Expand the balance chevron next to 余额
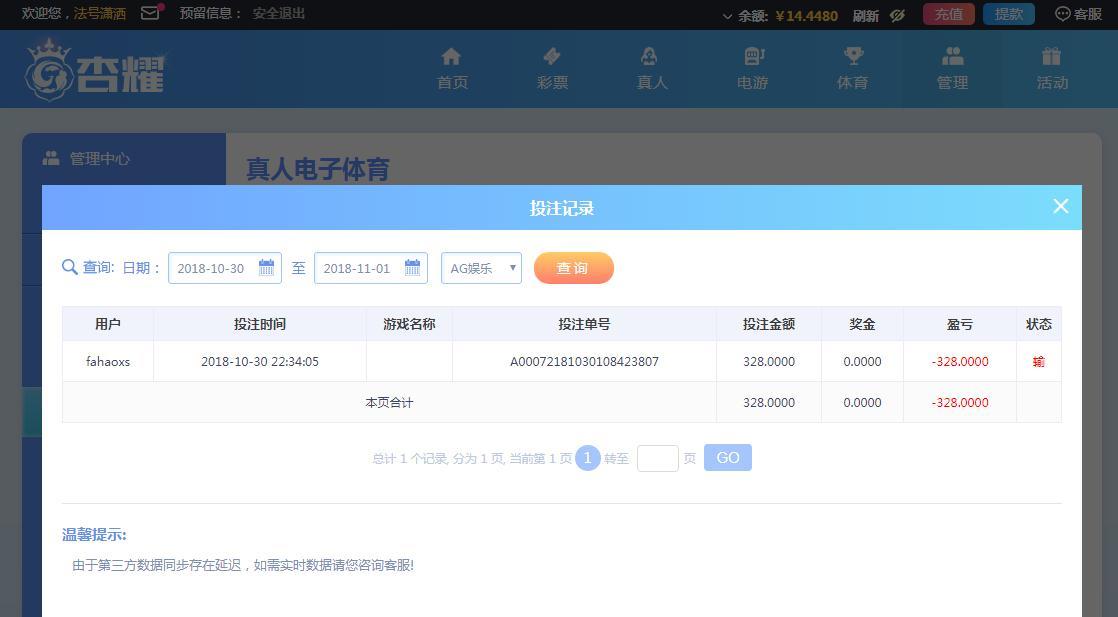 727,16
